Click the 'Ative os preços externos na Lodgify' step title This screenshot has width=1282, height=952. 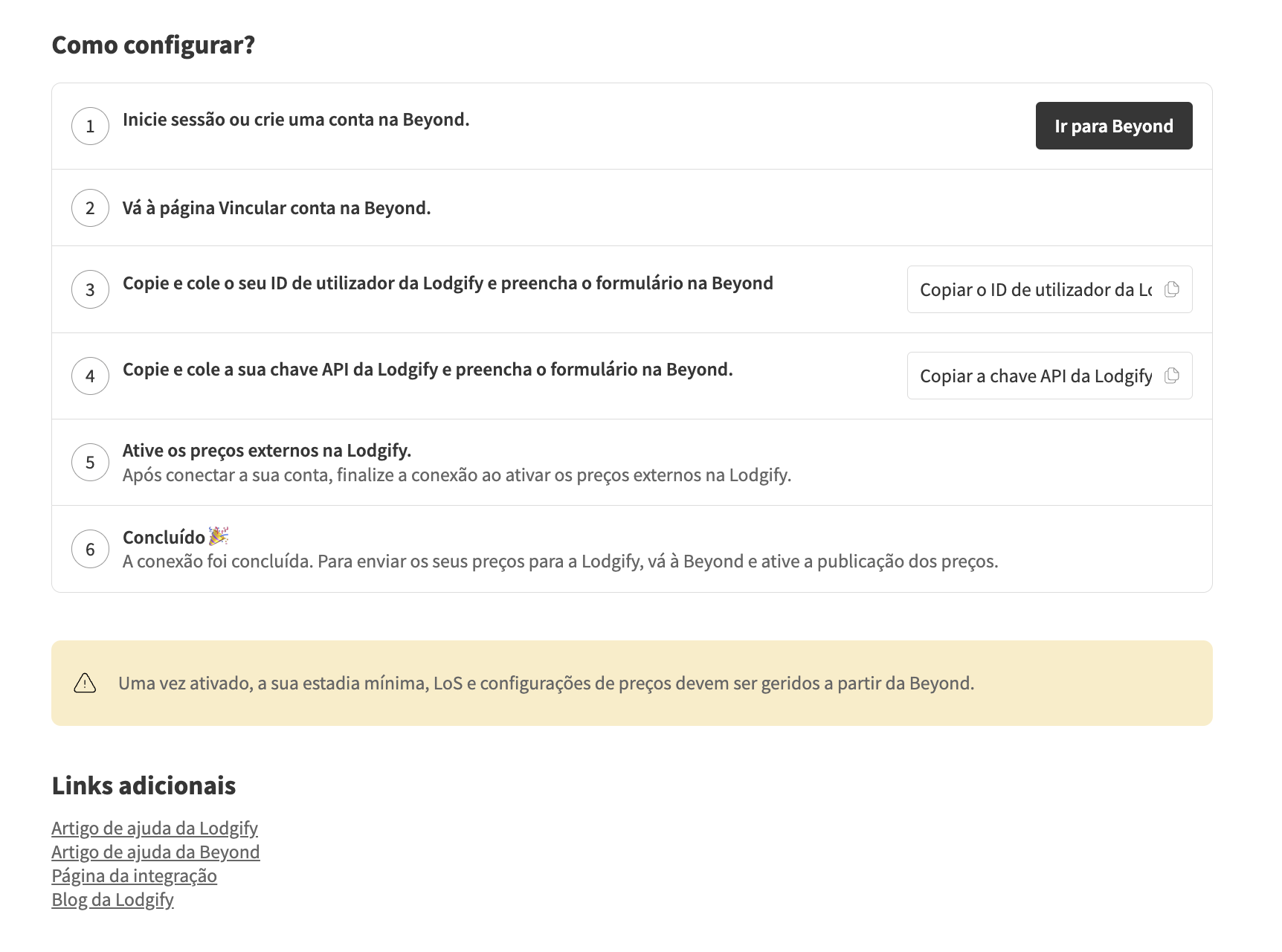(x=266, y=451)
